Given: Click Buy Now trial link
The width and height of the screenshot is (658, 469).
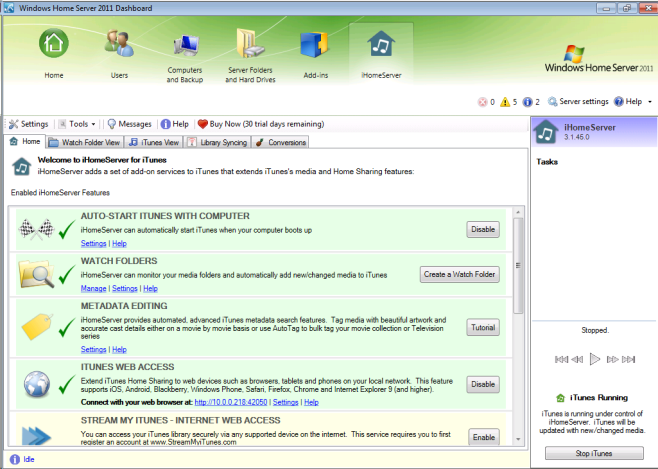Looking at the screenshot, I should pos(261,124).
